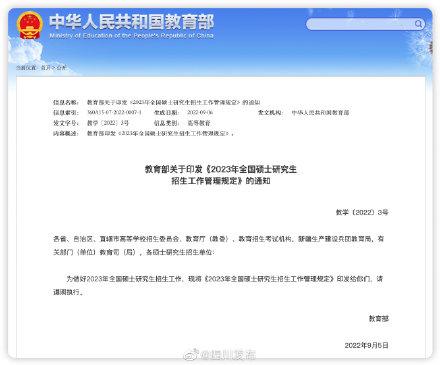440x365 pixels.
Task: Click the body paragraph starting 为做好2023年
Action: tap(218, 285)
